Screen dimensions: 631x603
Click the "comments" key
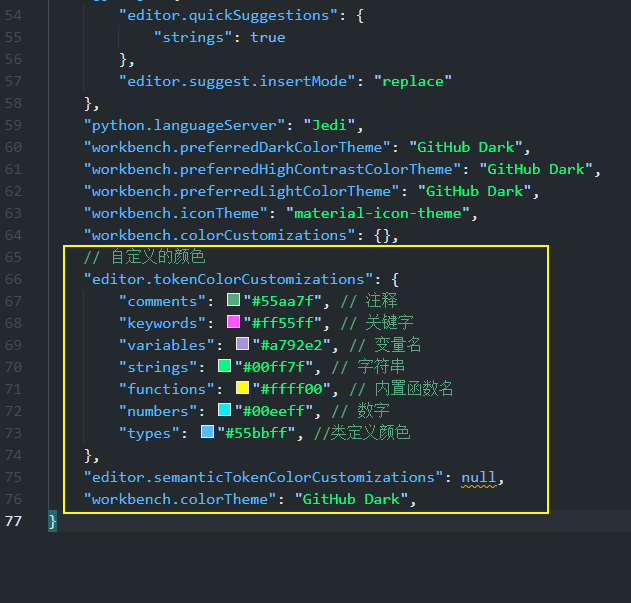coord(163,301)
